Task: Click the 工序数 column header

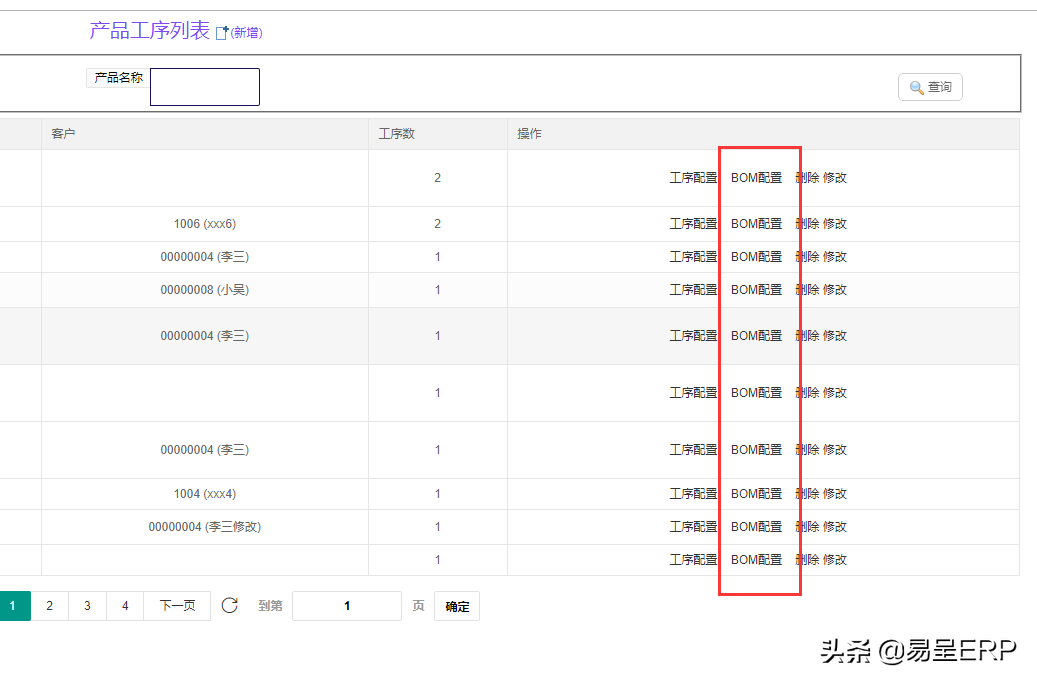Action: tap(397, 134)
